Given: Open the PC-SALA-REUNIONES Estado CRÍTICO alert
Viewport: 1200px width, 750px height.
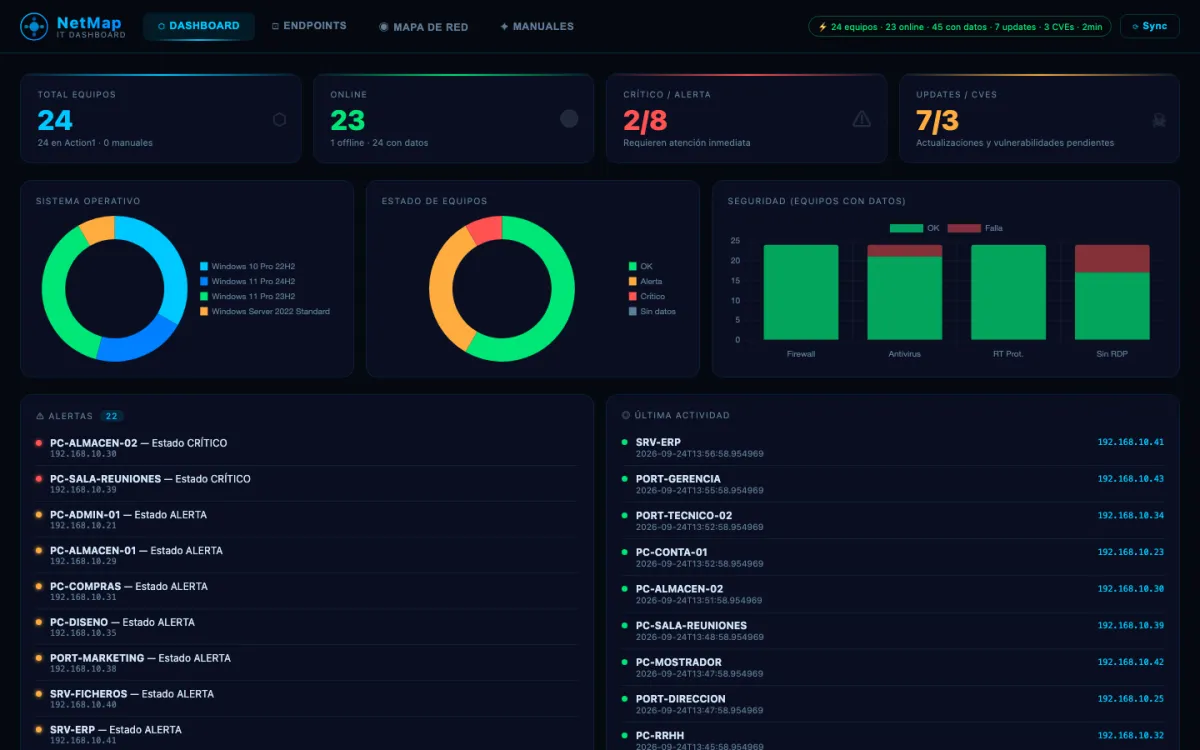Looking at the screenshot, I should click(x=306, y=484).
